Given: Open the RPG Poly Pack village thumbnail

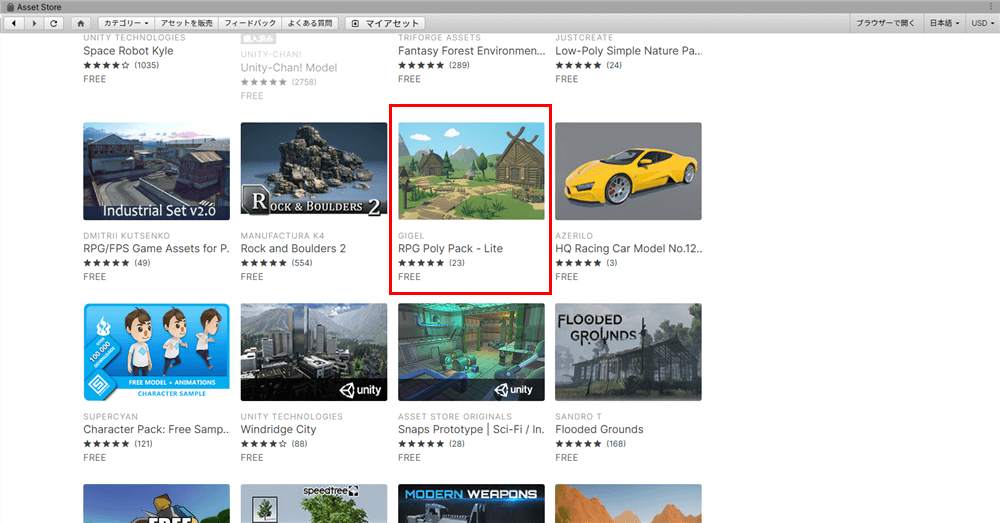Looking at the screenshot, I should pyautogui.click(x=471, y=171).
